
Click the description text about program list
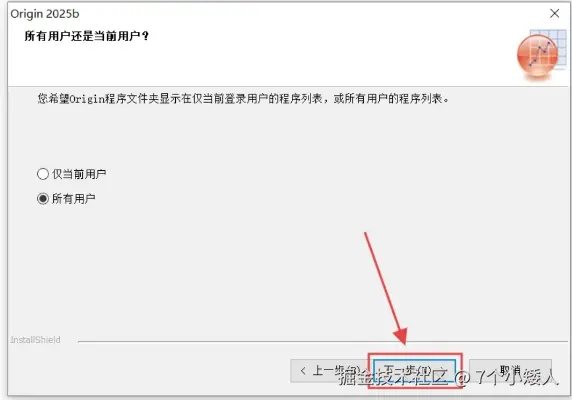(243, 98)
